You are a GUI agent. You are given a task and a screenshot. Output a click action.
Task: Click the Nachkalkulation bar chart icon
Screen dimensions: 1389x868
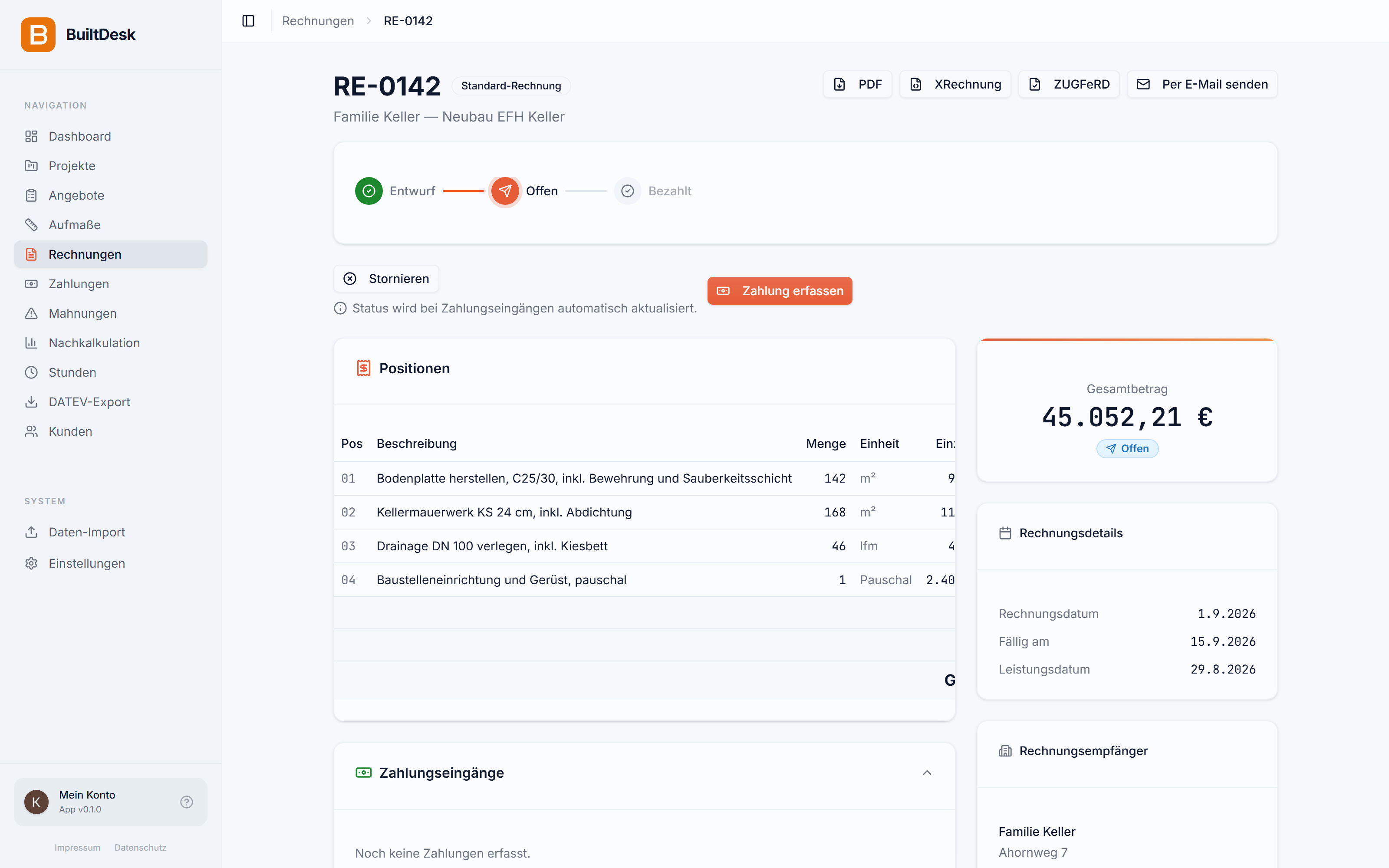click(32, 343)
